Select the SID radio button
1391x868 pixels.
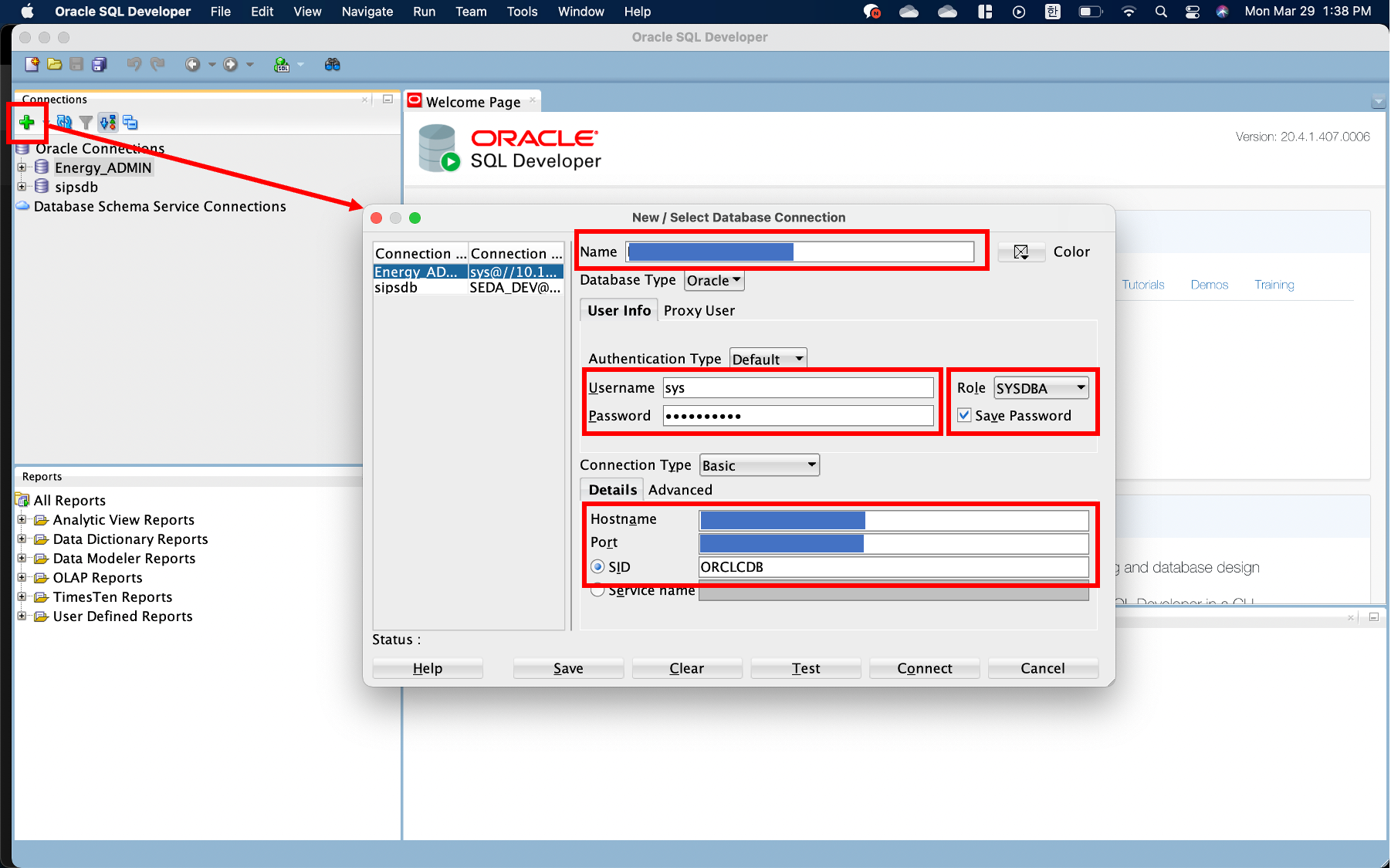tap(597, 566)
